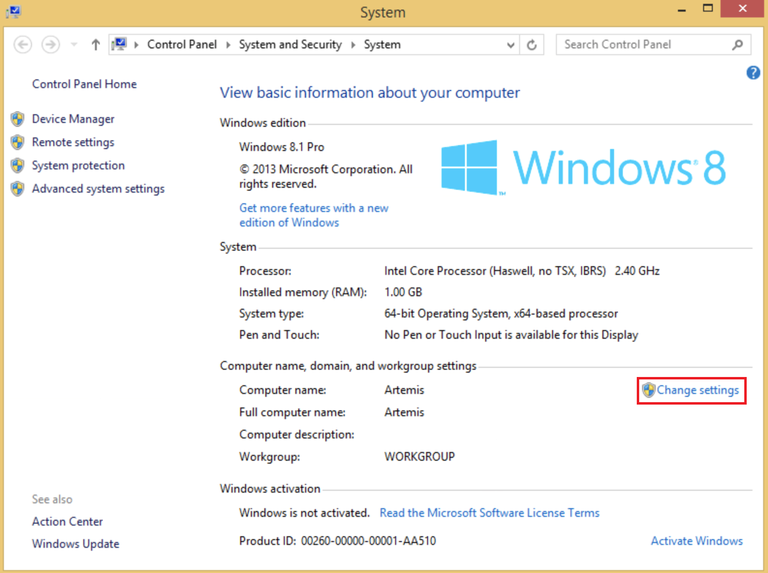Screen dimensions: 768x573
Task: Expand the address bar history dropdown
Action: click(x=511, y=45)
